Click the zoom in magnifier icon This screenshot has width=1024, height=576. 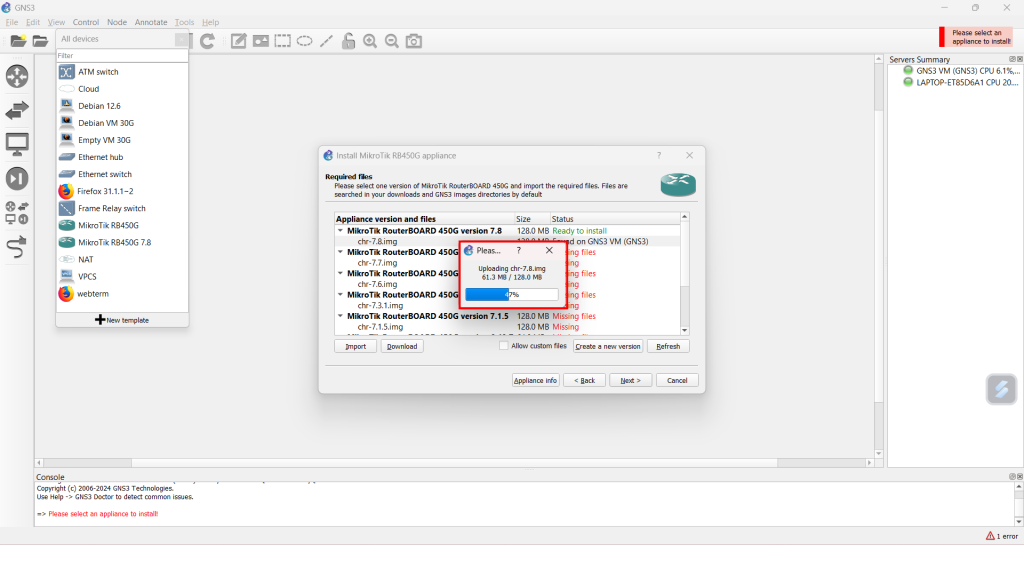[370, 41]
